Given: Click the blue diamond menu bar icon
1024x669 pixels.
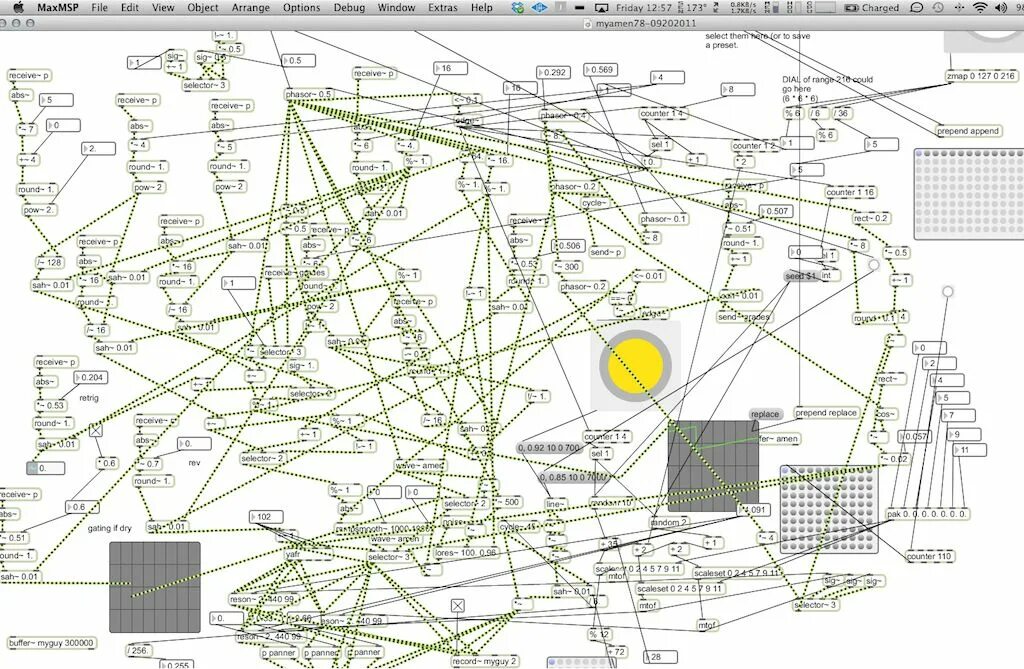Looking at the screenshot, I should (x=539, y=8).
